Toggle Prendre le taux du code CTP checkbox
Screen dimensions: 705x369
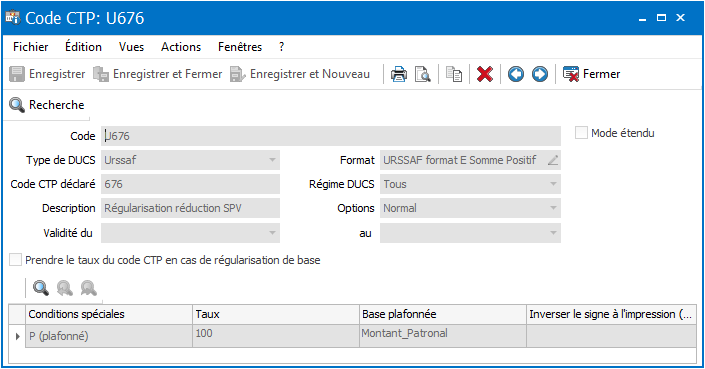tap(16, 260)
